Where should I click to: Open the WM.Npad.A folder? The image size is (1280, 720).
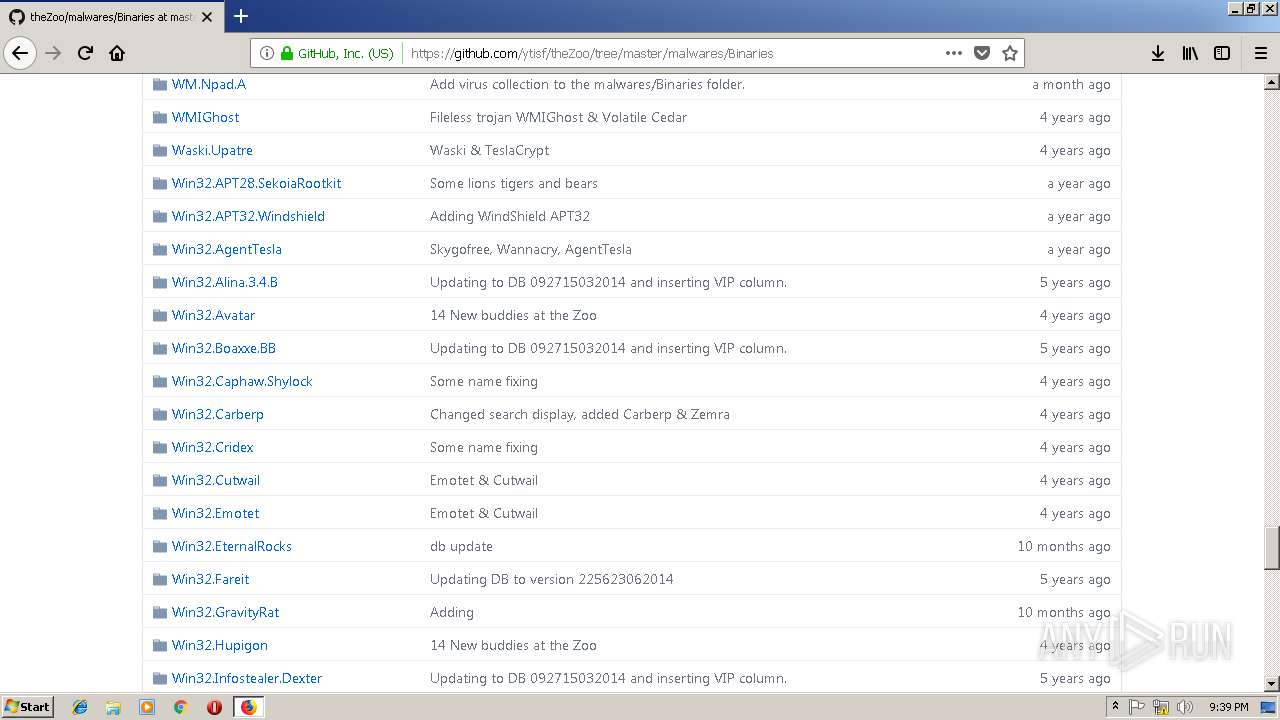click(x=208, y=84)
